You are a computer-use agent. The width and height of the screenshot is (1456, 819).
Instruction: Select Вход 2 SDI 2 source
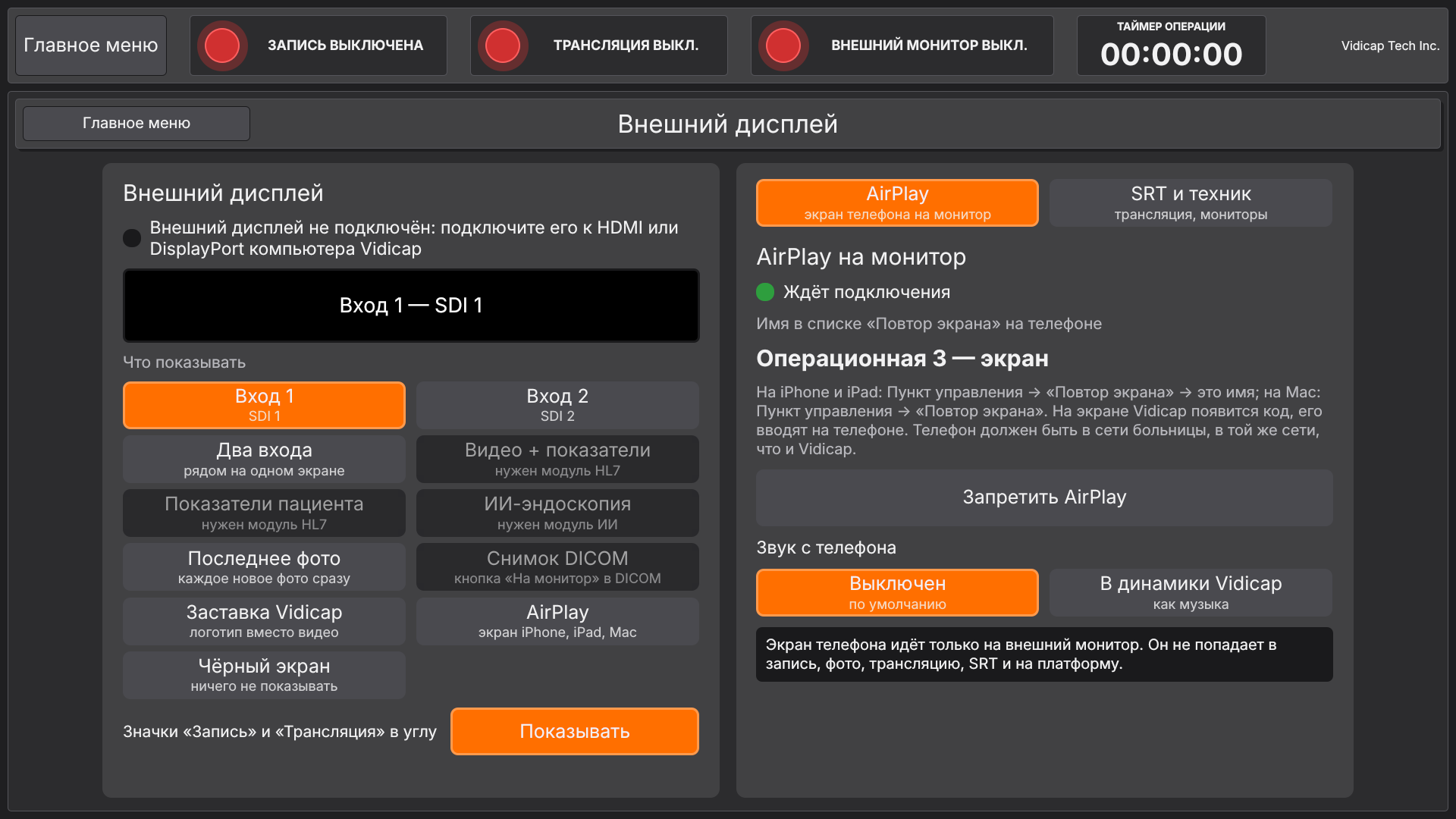557,405
